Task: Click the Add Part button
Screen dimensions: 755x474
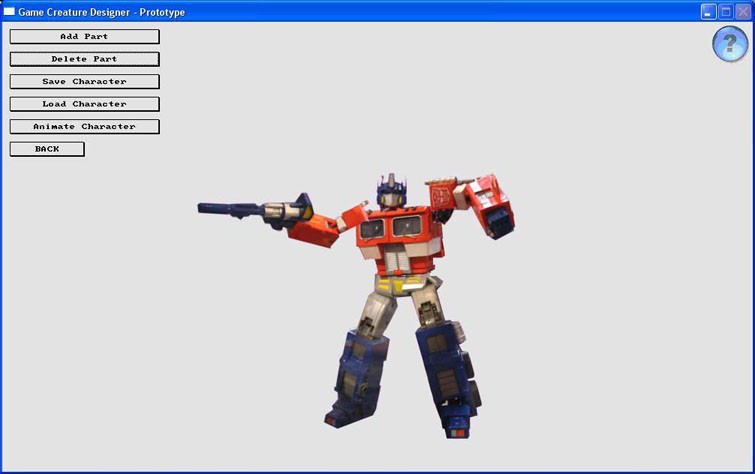Action: click(84, 37)
